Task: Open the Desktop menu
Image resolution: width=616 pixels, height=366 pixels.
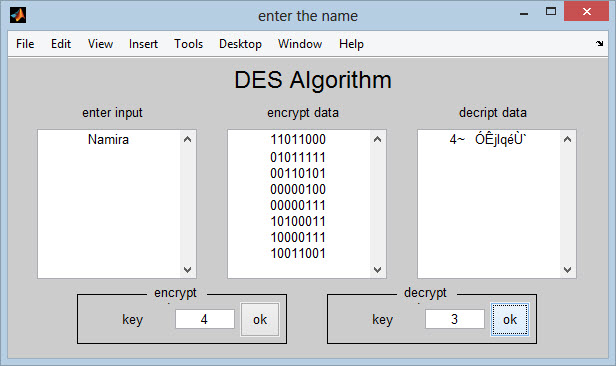Action: [240, 44]
